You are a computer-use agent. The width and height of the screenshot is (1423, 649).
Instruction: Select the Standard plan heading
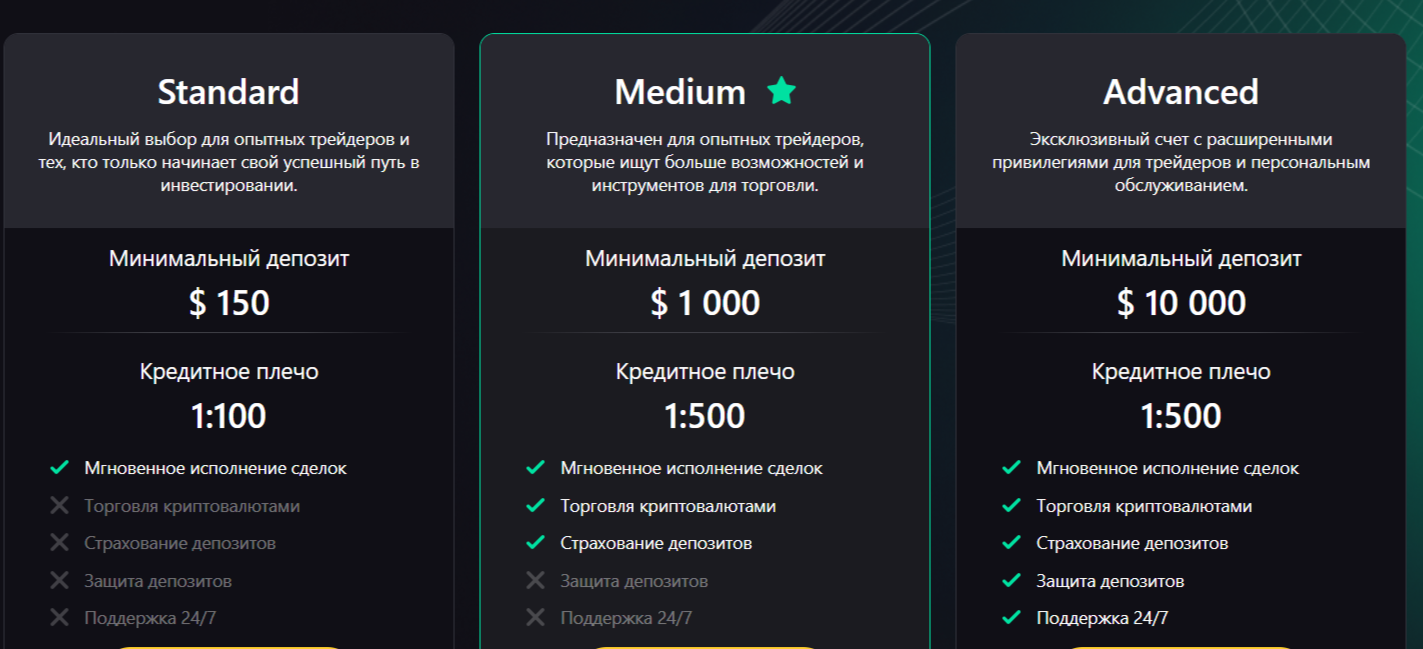(229, 92)
